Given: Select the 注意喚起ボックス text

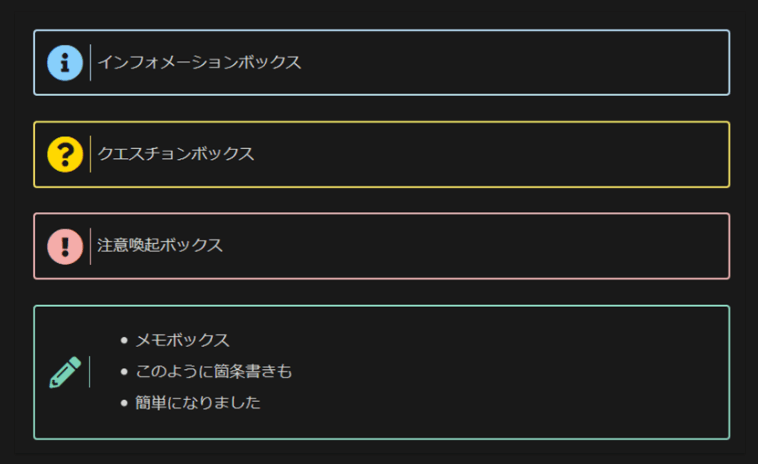Looking at the screenshot, I should tap(160, 245).
